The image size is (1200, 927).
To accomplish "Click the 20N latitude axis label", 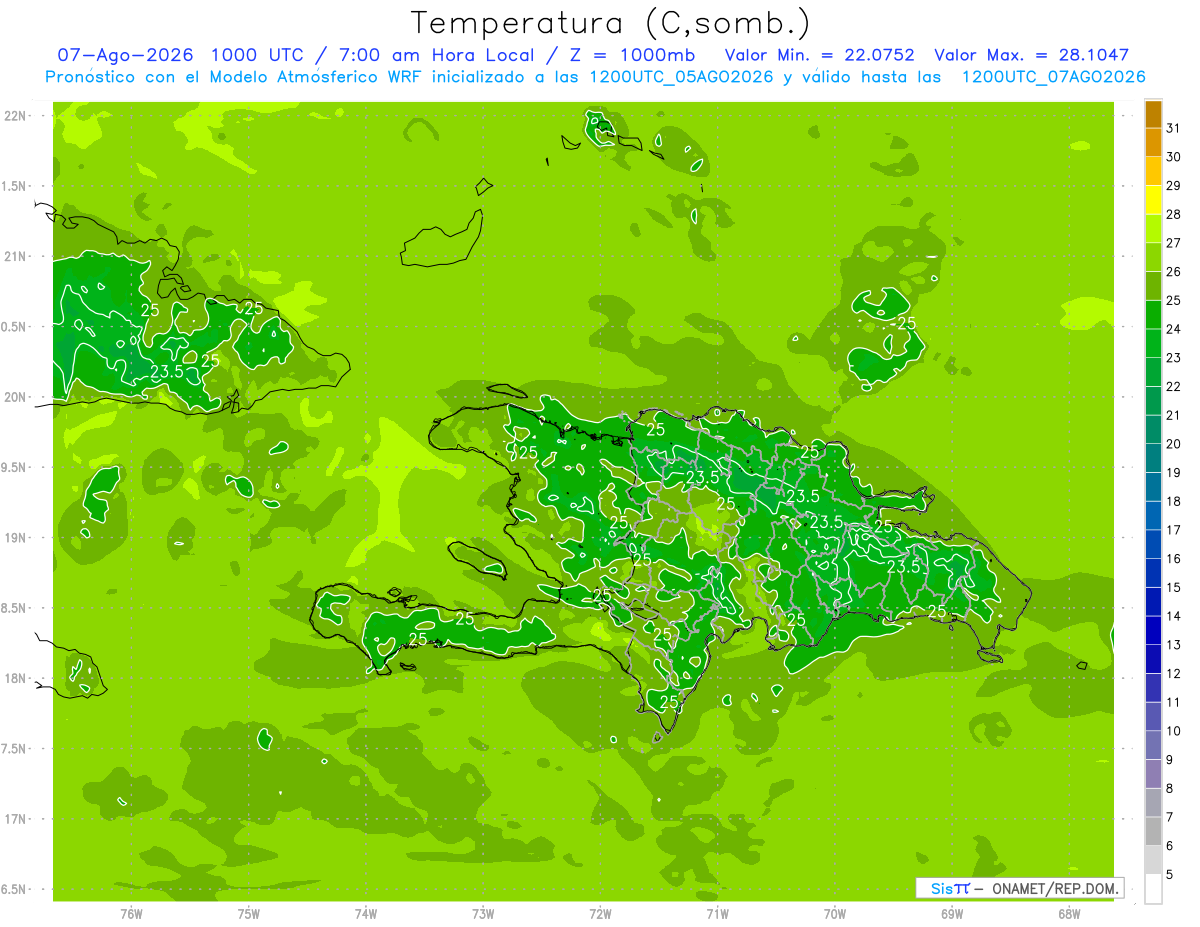I will (x=16, y=397).
